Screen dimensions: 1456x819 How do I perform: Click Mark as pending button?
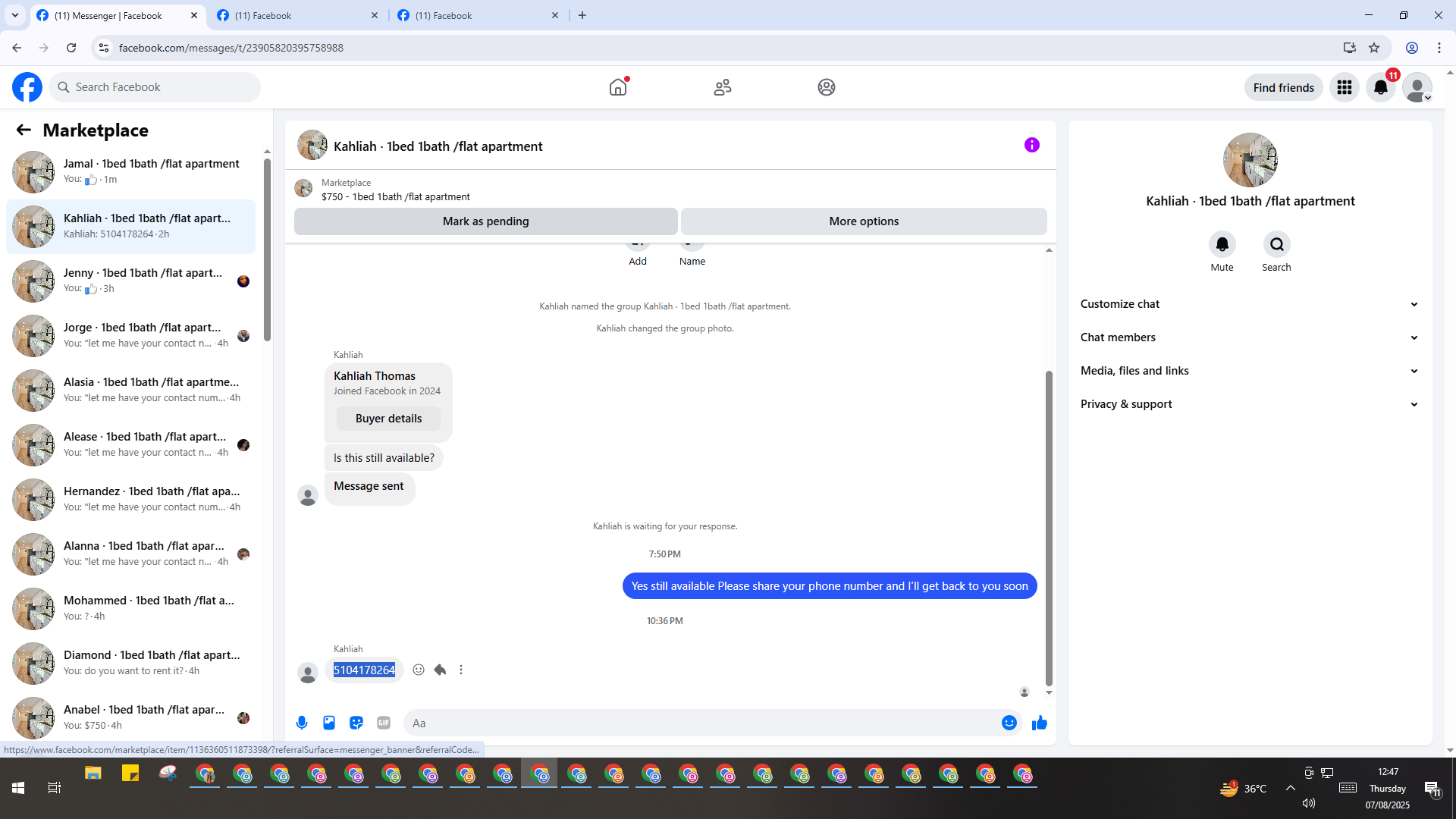pyautogui.click(x=485, y=221)
